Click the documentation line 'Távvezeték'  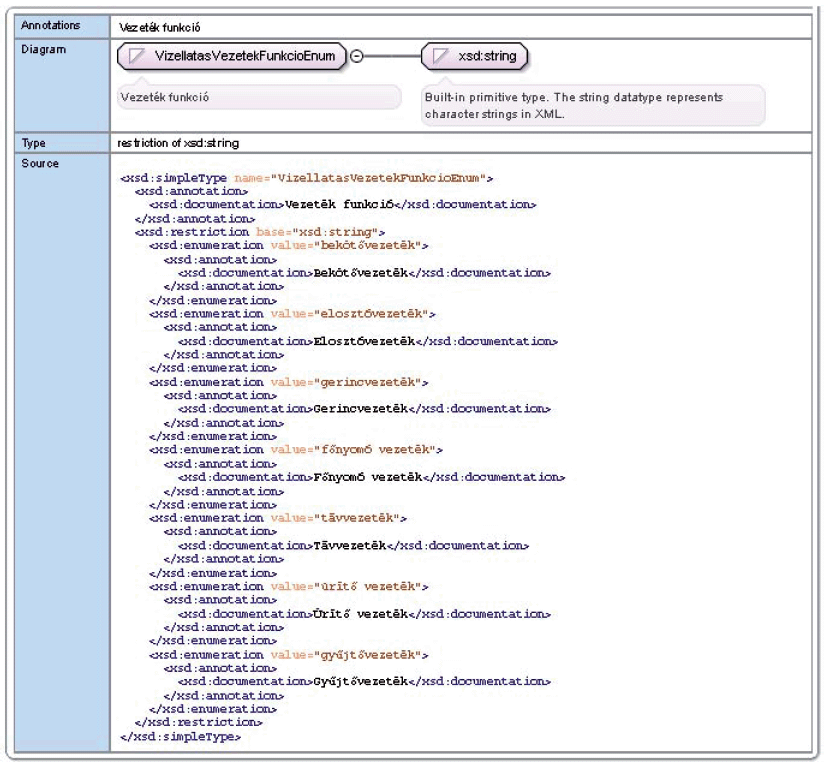pos(353,546)
